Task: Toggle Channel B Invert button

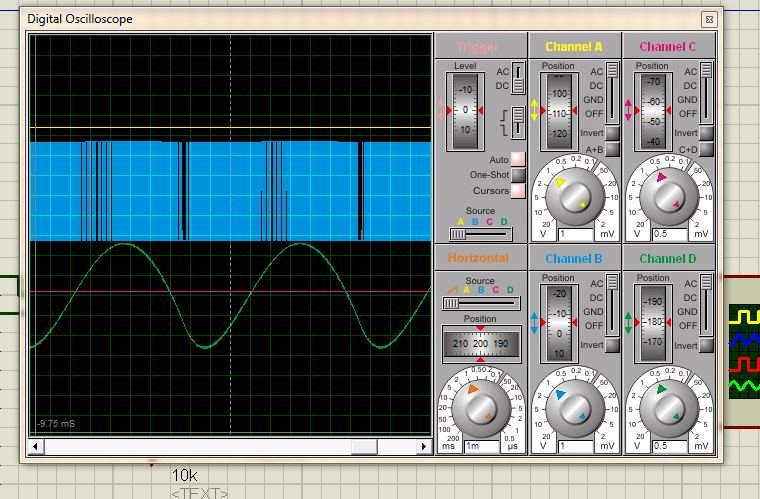Action: 613,345
